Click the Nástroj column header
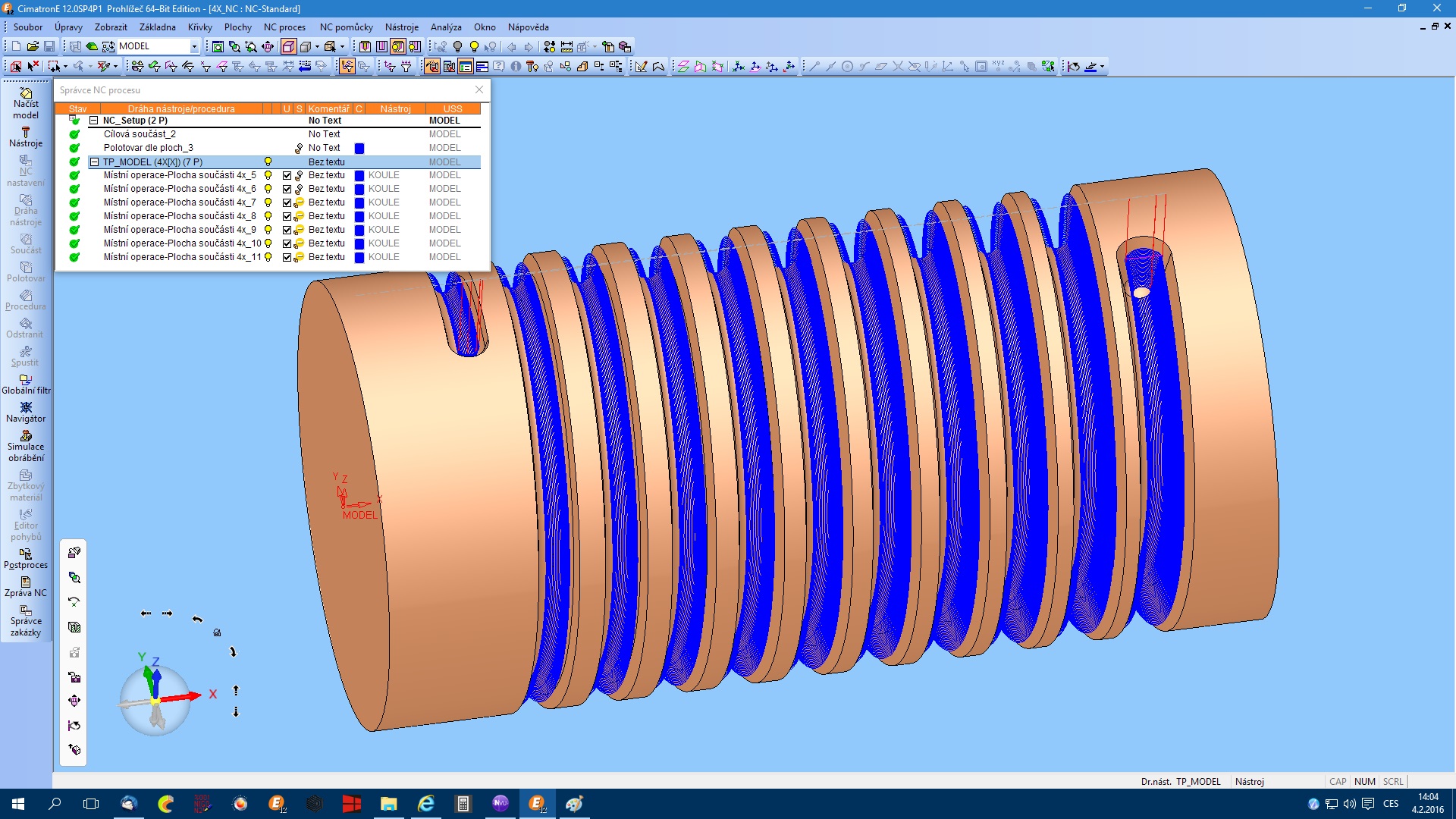The width and height of the screenshot is (1456, 819). click(395, 109)
